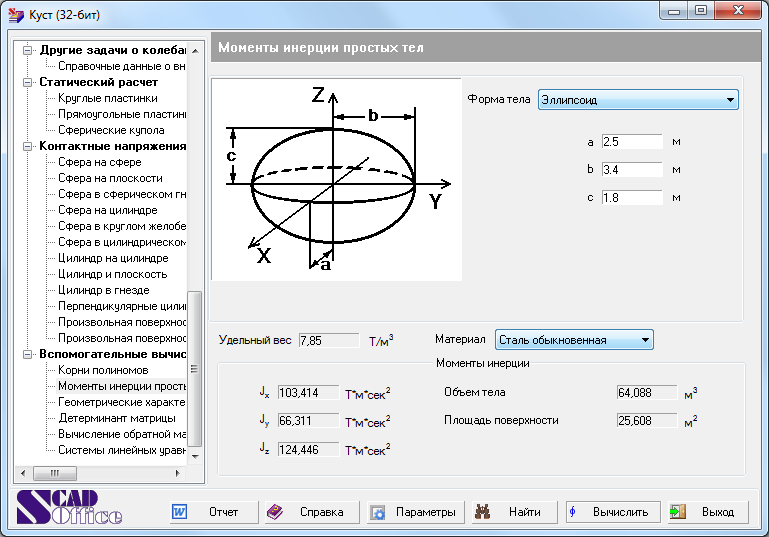Open Детерминант матрицы tree item
Image resolution: width=769 pixels, height=537 pixels.
[116, 418]
